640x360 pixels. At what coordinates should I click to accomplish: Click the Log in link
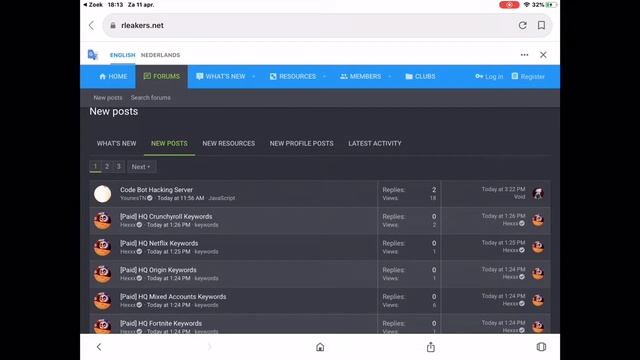489,76
